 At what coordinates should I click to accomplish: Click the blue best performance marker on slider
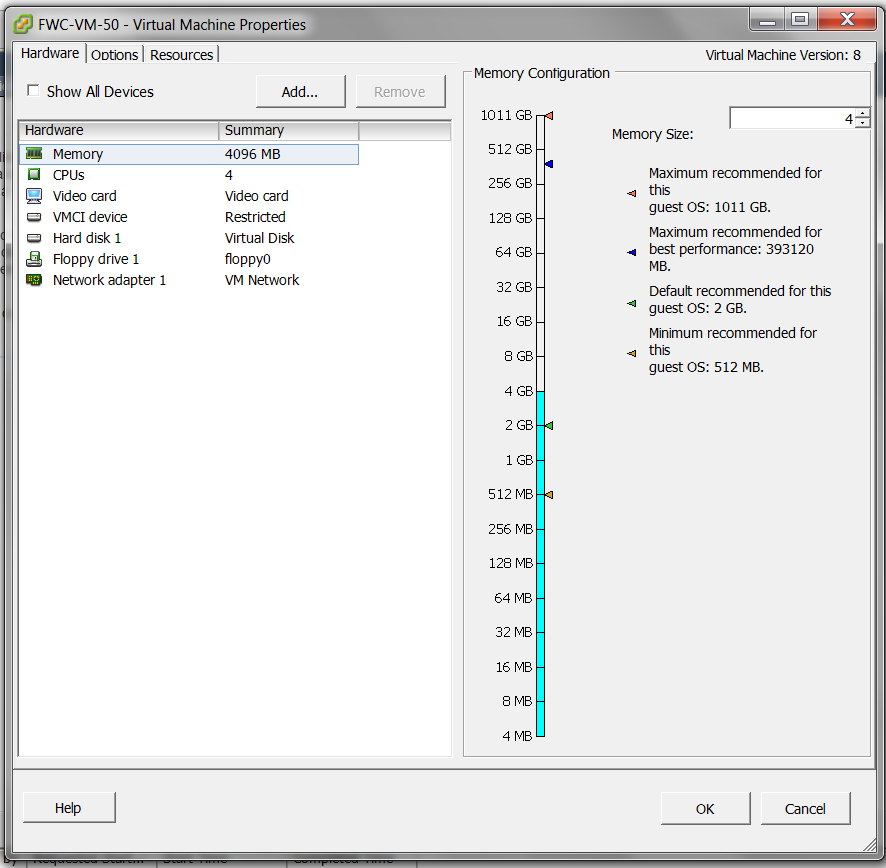coord(549,164)
